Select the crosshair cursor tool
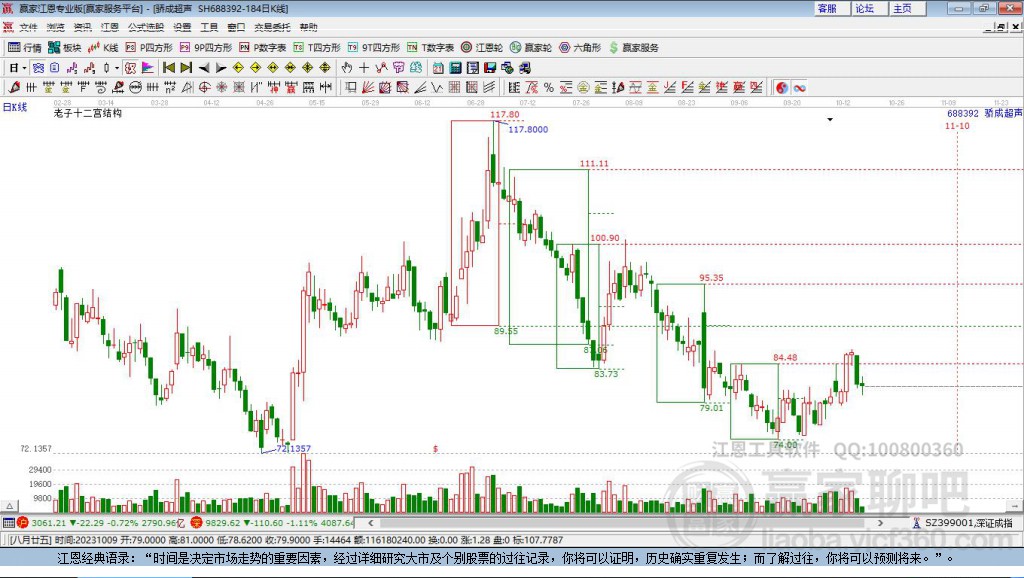The height and width of the screenshot is (578, 1024). [x=364, y=68]
